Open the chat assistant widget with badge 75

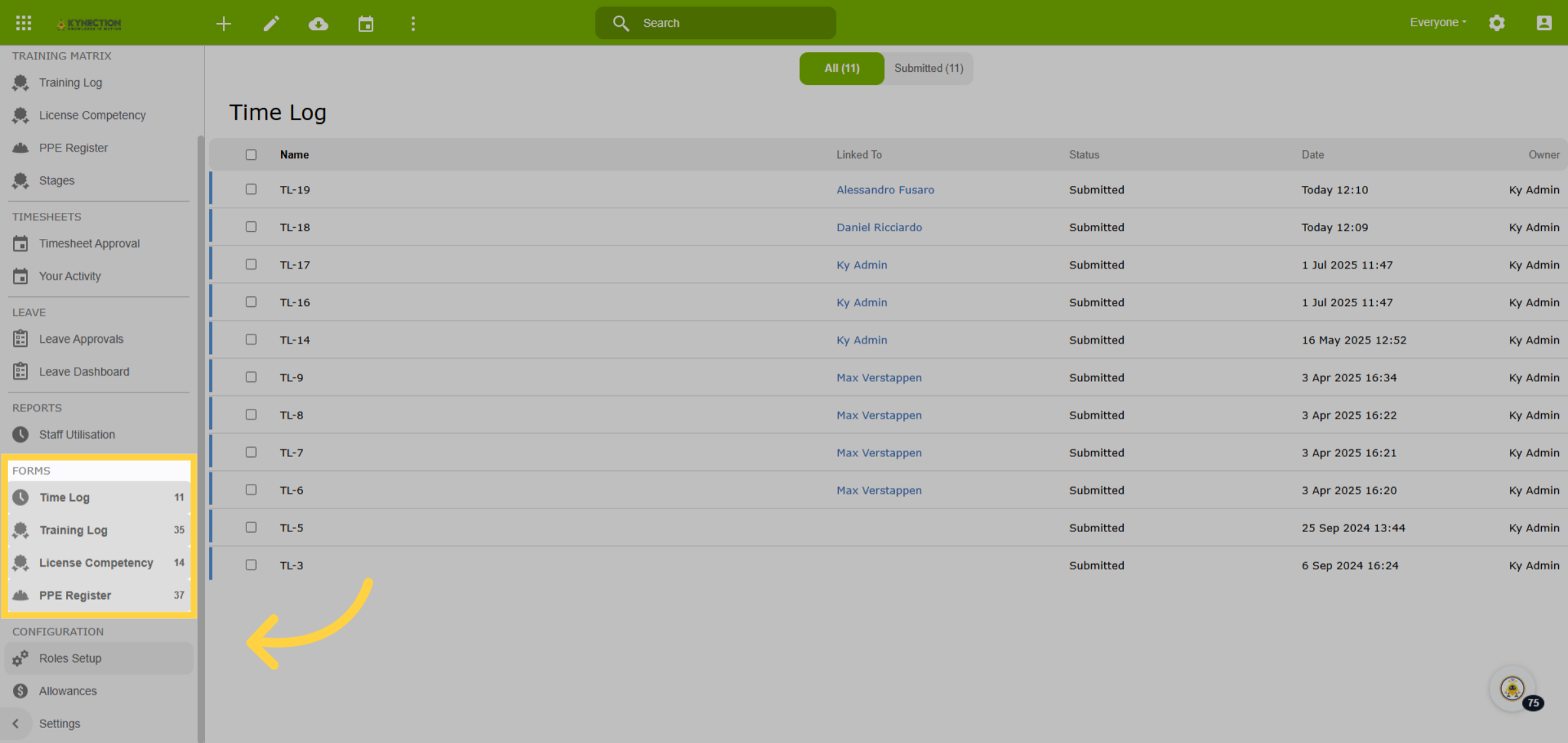tap(1513, 689)
